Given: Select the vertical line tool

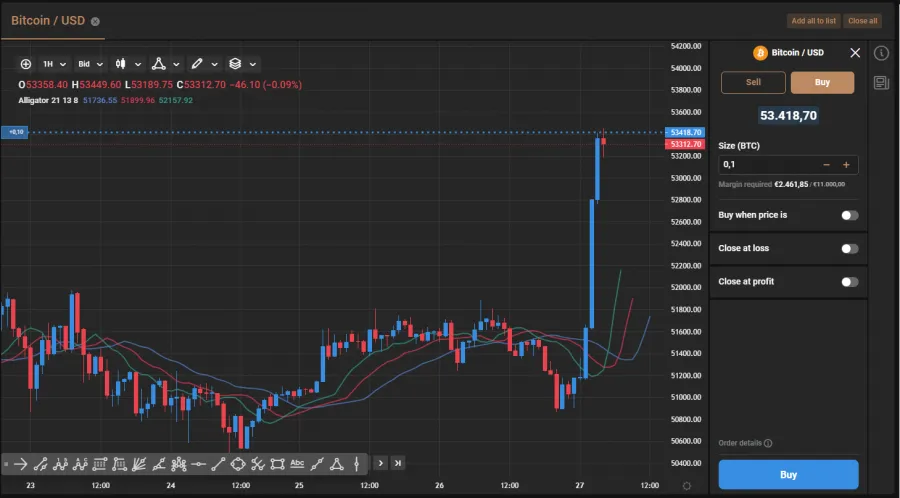Looking at the screenshot, I should click(356, 464).
